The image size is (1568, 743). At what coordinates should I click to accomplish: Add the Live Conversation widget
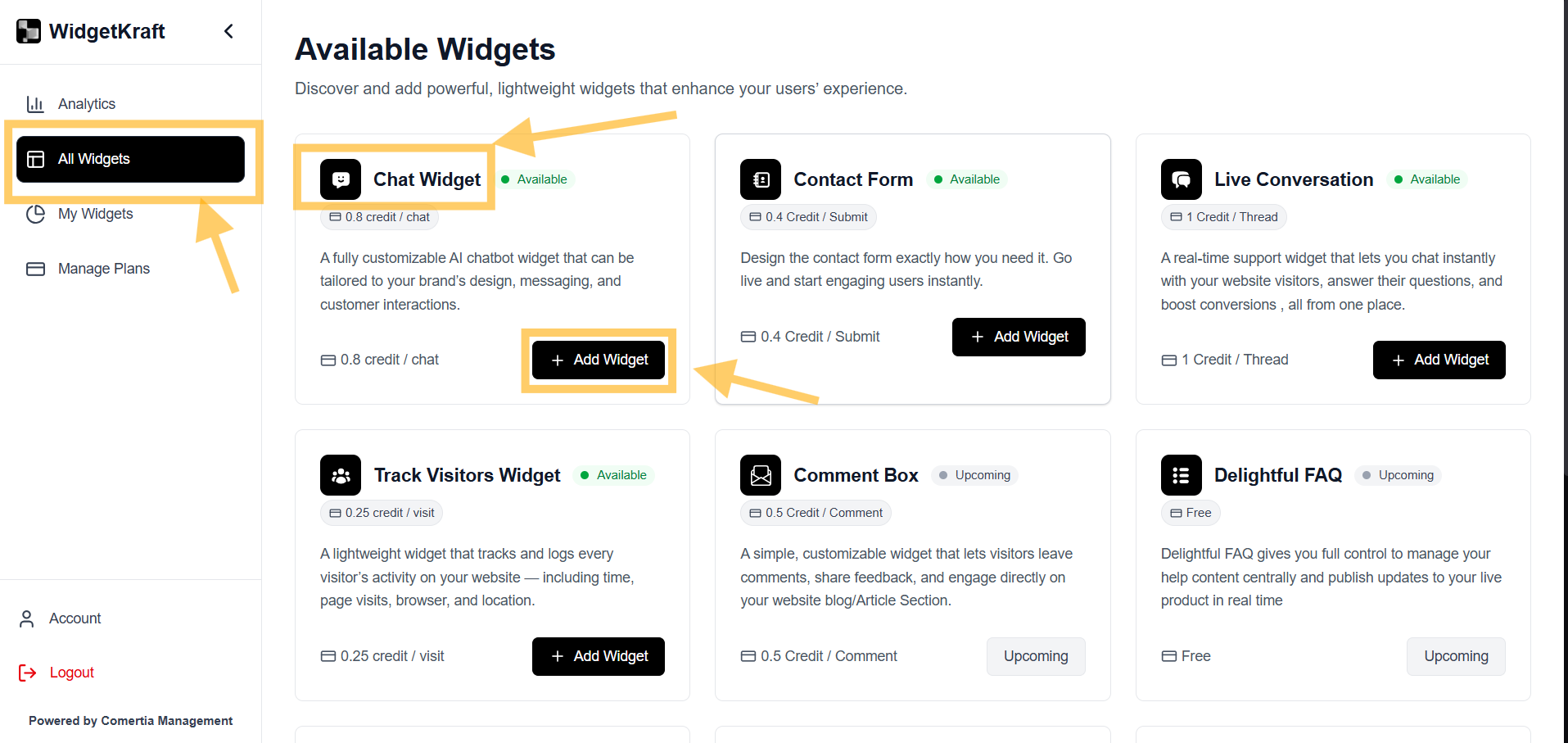pos(1438,360)
